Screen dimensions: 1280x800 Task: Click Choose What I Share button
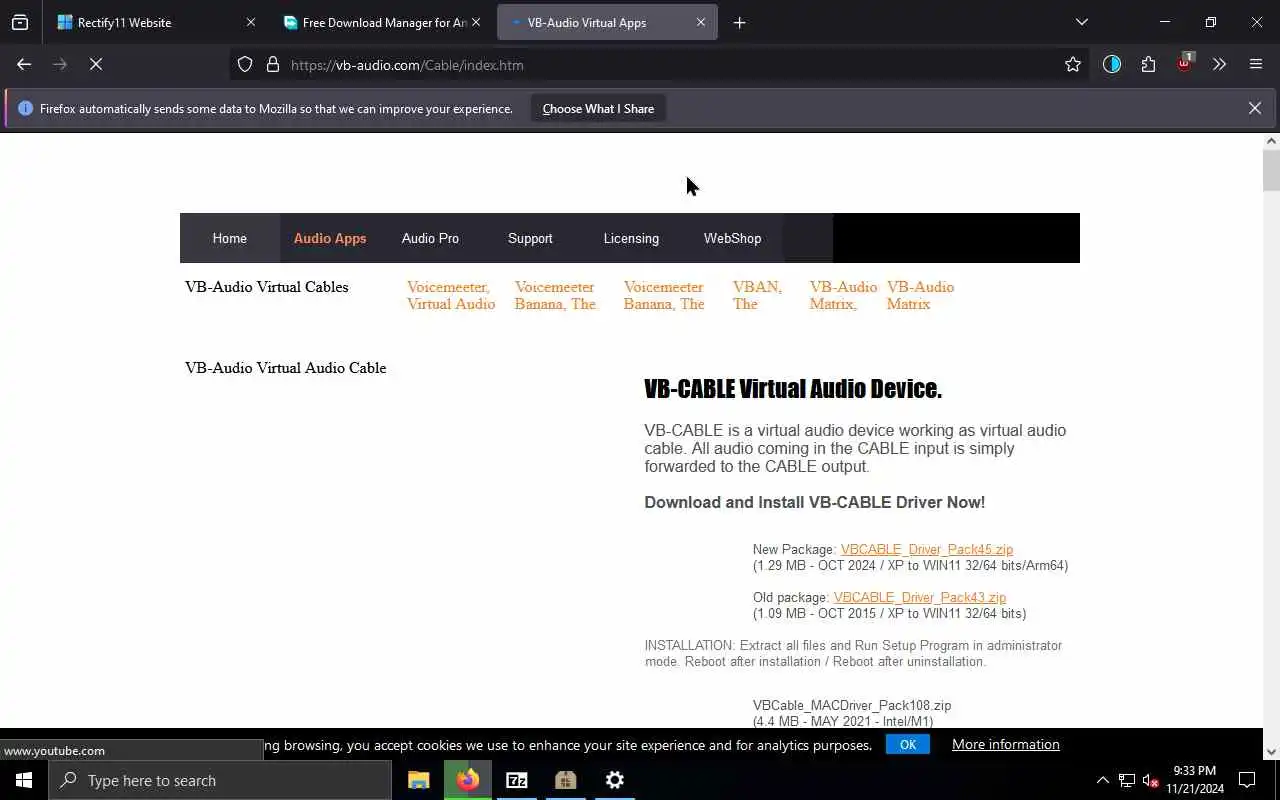pyautogui.click(x=598, y=108)
